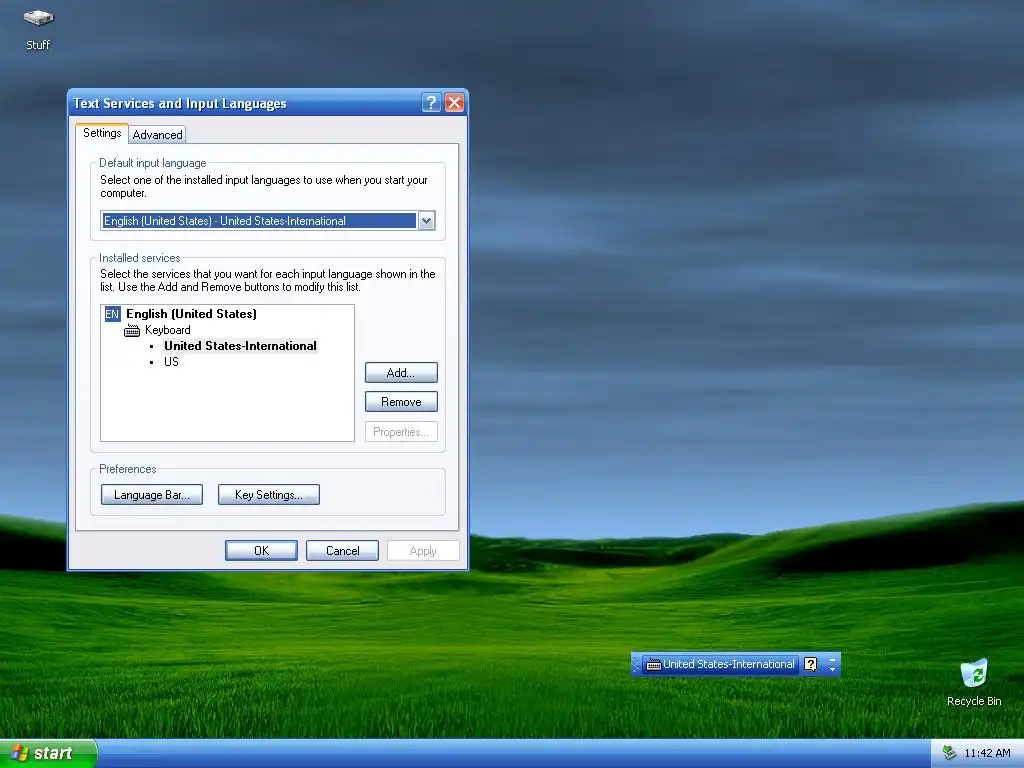This screenshot has height=768, width=1024.
Task: Click the system tray notification icon
Action: 949,753
